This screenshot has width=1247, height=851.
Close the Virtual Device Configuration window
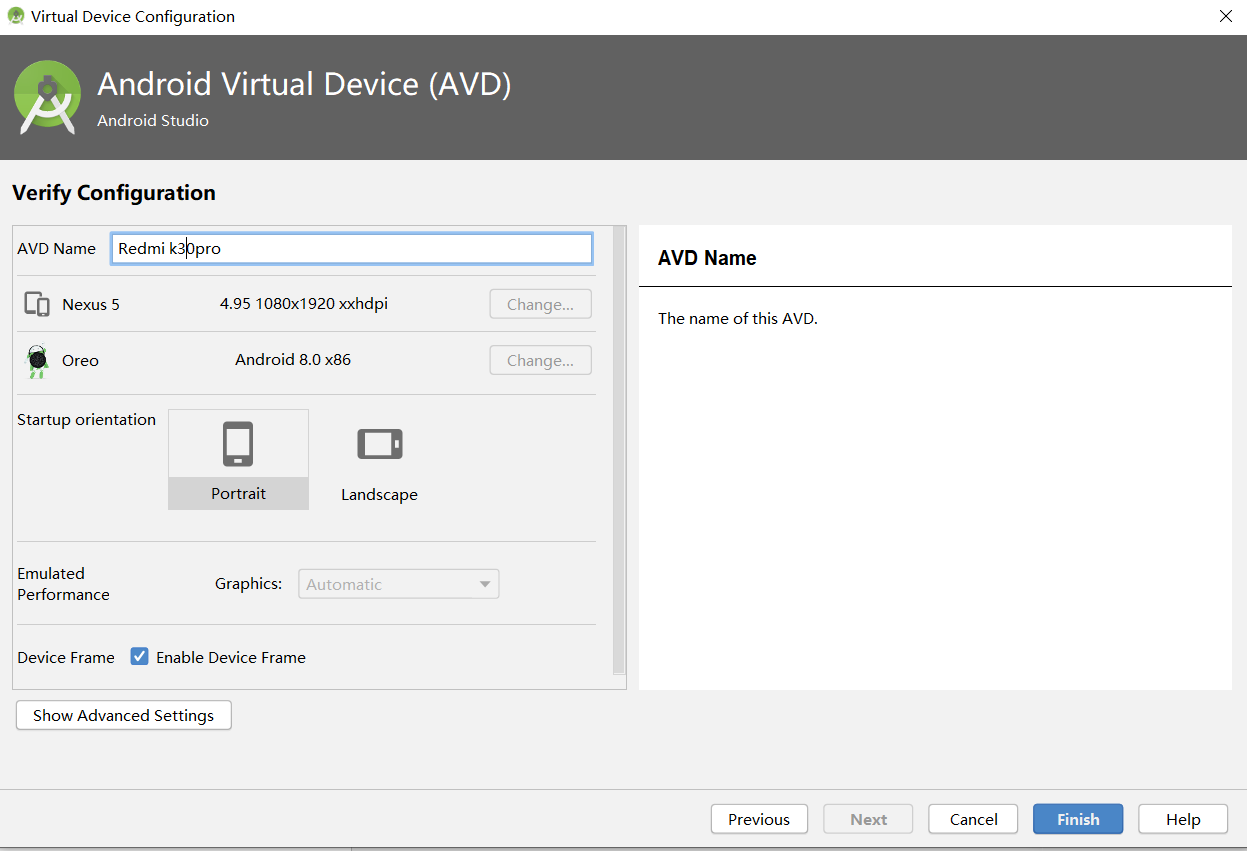(x=1226, y=16)
